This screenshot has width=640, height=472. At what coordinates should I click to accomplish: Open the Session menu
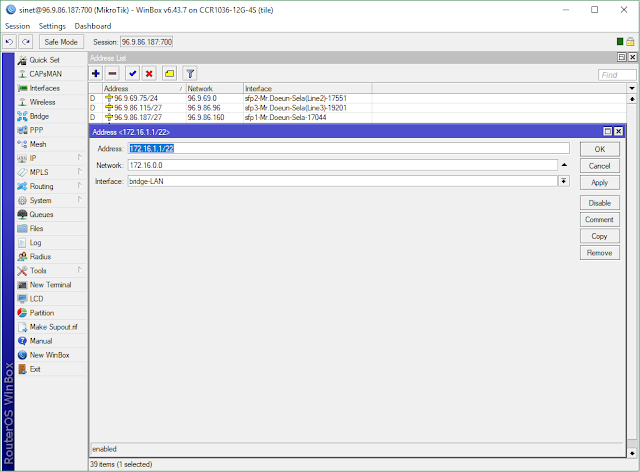point(18,26)
